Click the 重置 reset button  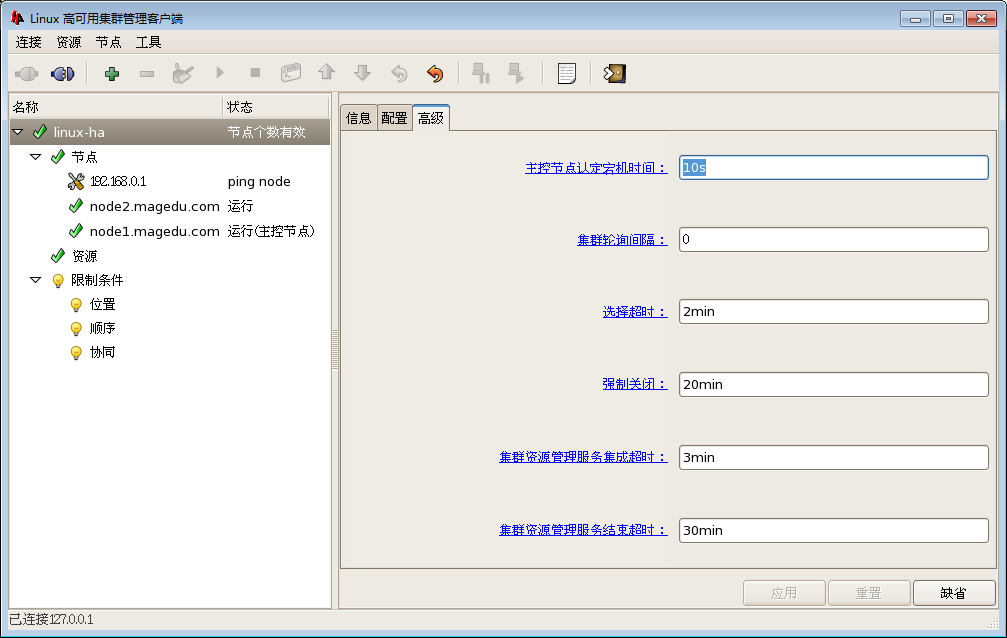tap(869, 593)
